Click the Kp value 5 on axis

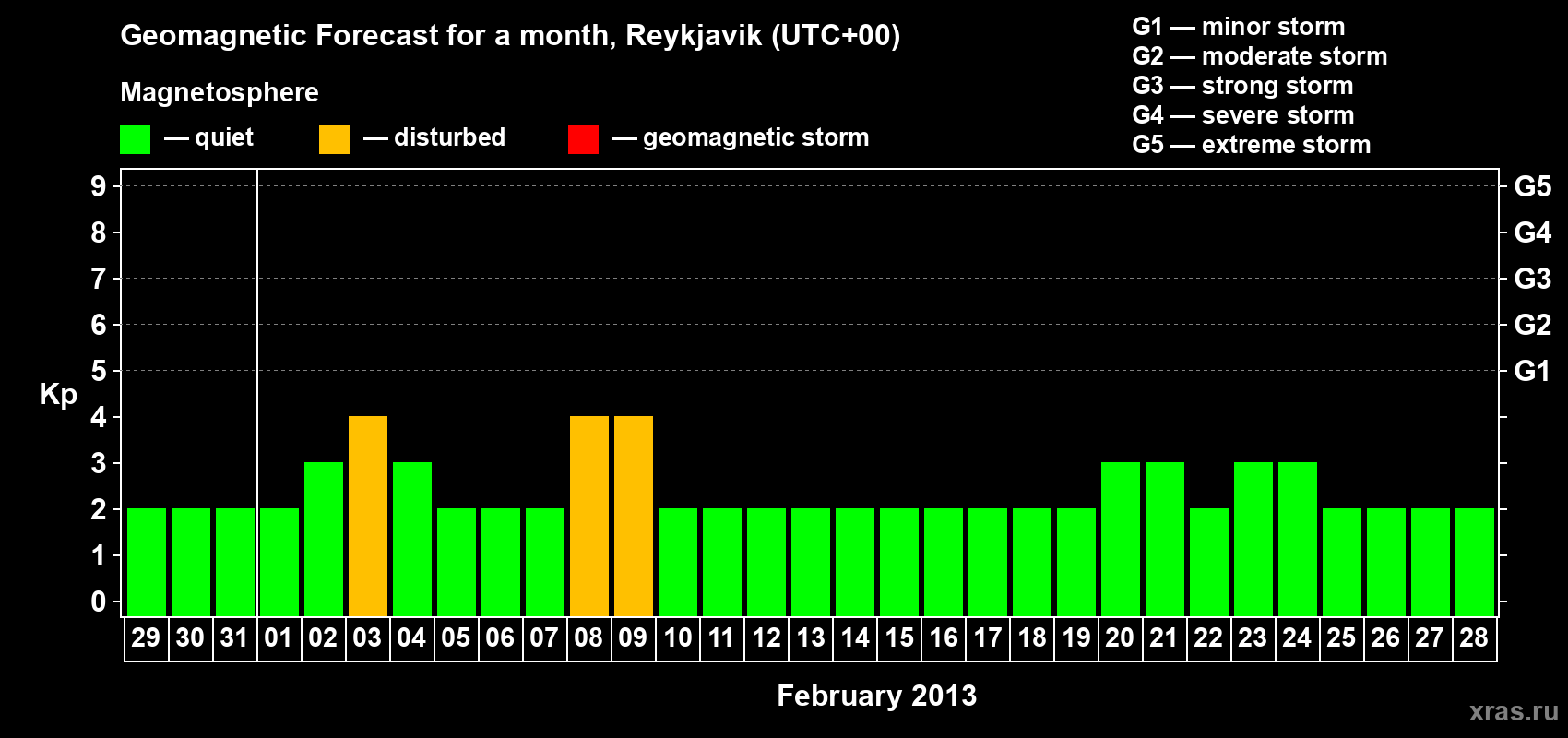point(99,371)
